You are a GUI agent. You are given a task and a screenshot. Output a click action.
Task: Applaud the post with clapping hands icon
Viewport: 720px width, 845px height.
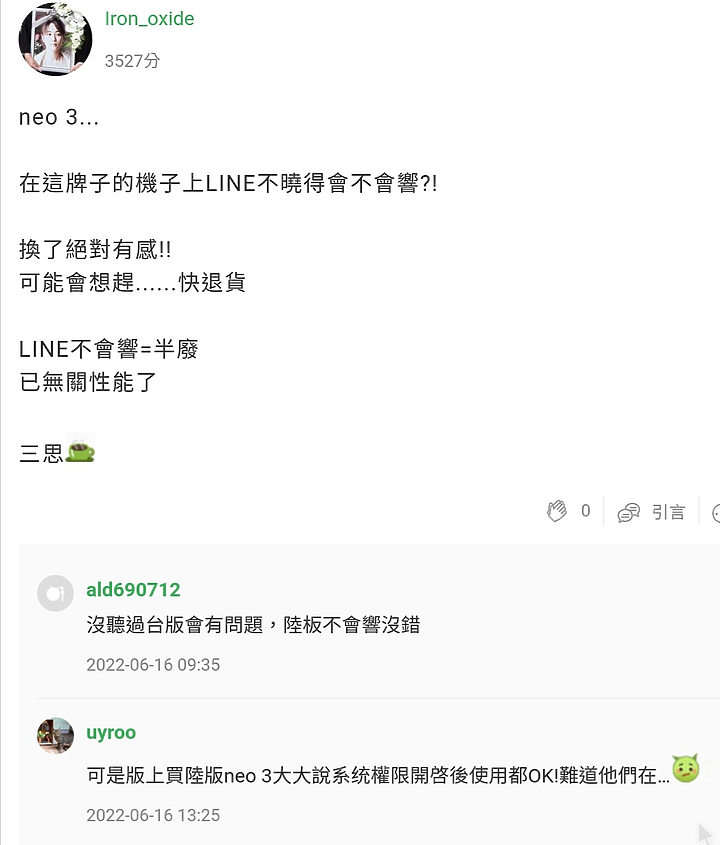tap(557, 510)
